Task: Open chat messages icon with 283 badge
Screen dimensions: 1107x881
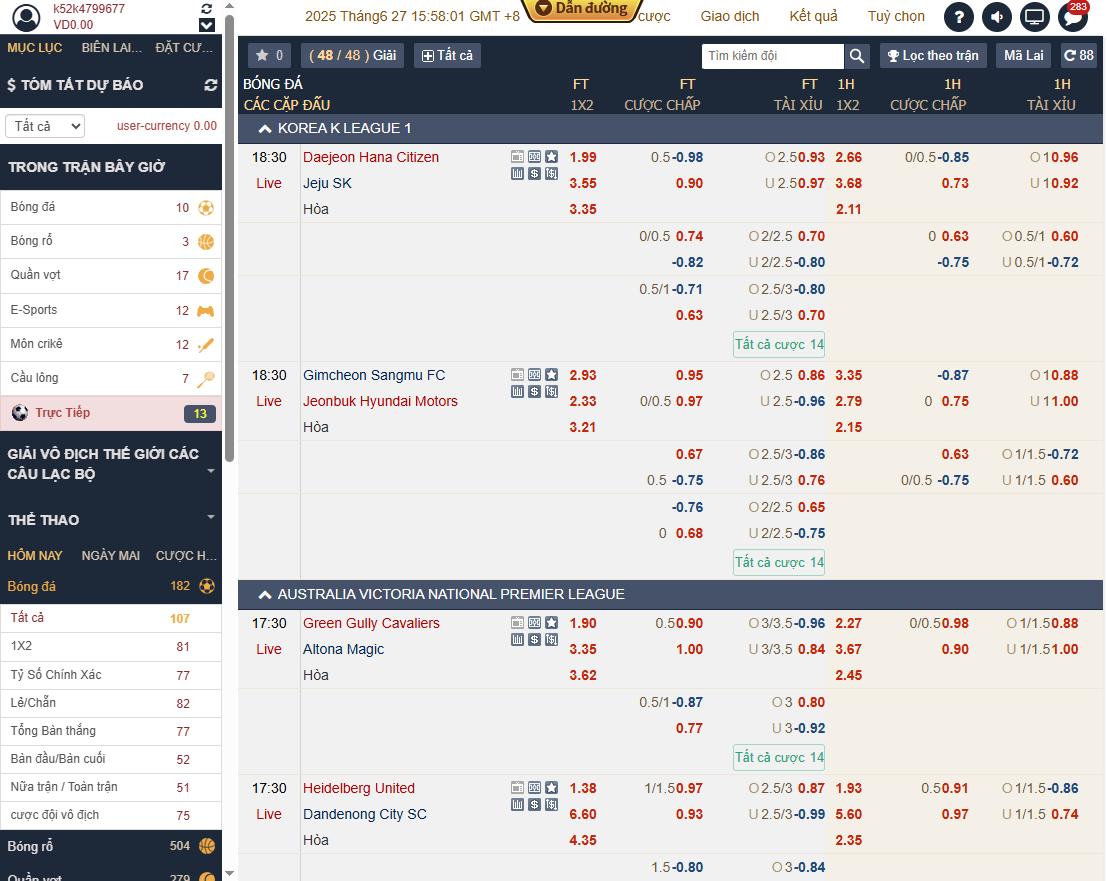Action: point(1072,17)
